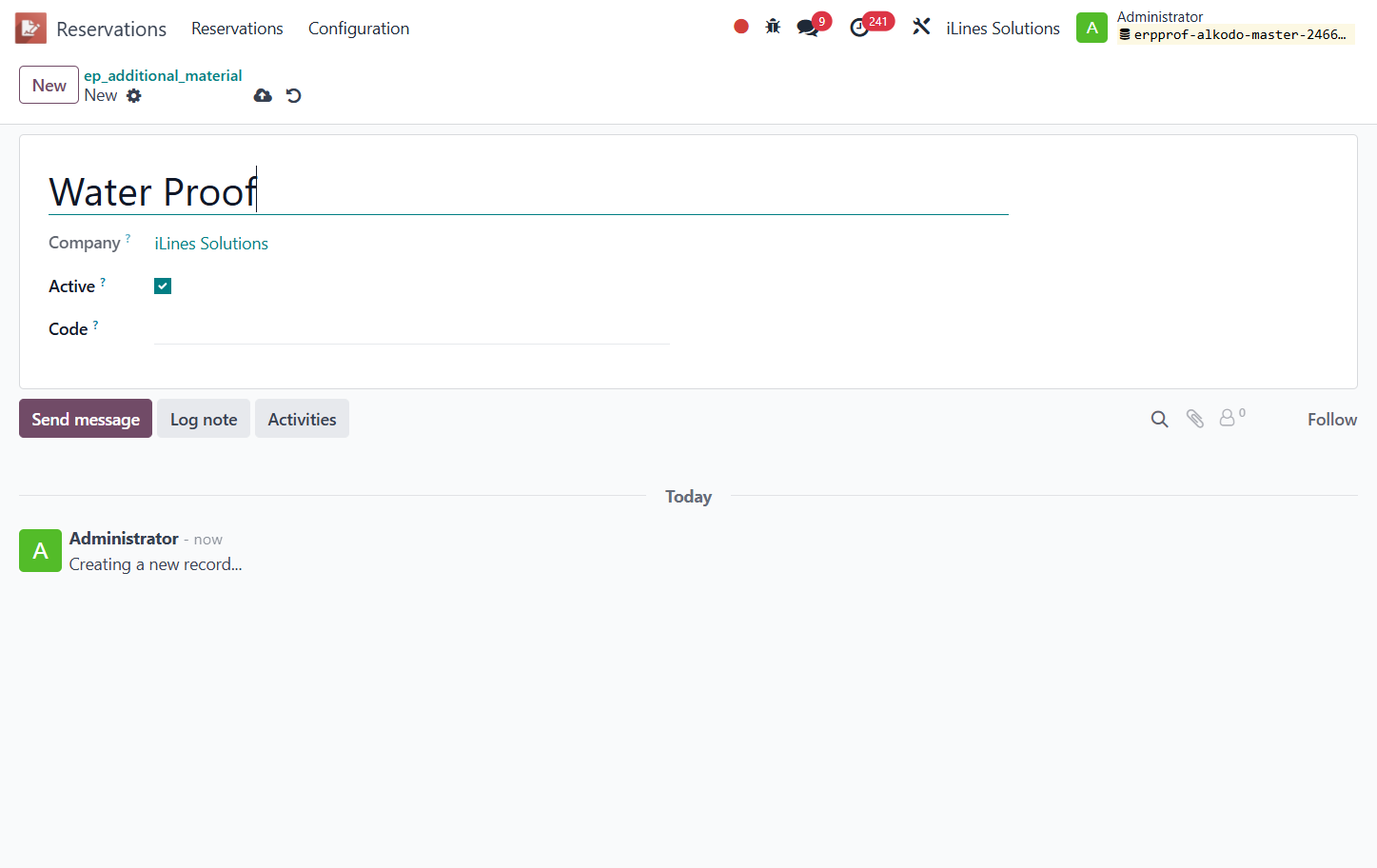The image size is (1377, 868).
Task: Open the iLines Solutions company switcher
Action: pos(1002,29)
